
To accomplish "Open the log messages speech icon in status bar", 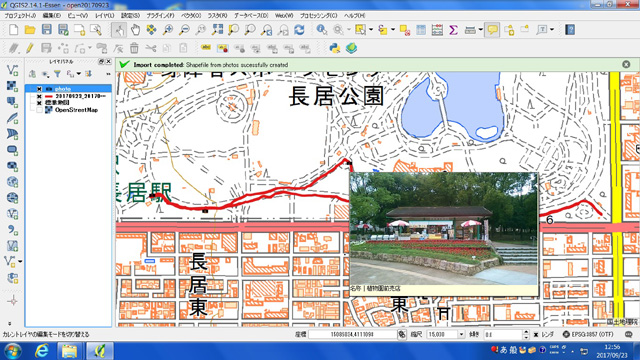I will click(629, 334).
